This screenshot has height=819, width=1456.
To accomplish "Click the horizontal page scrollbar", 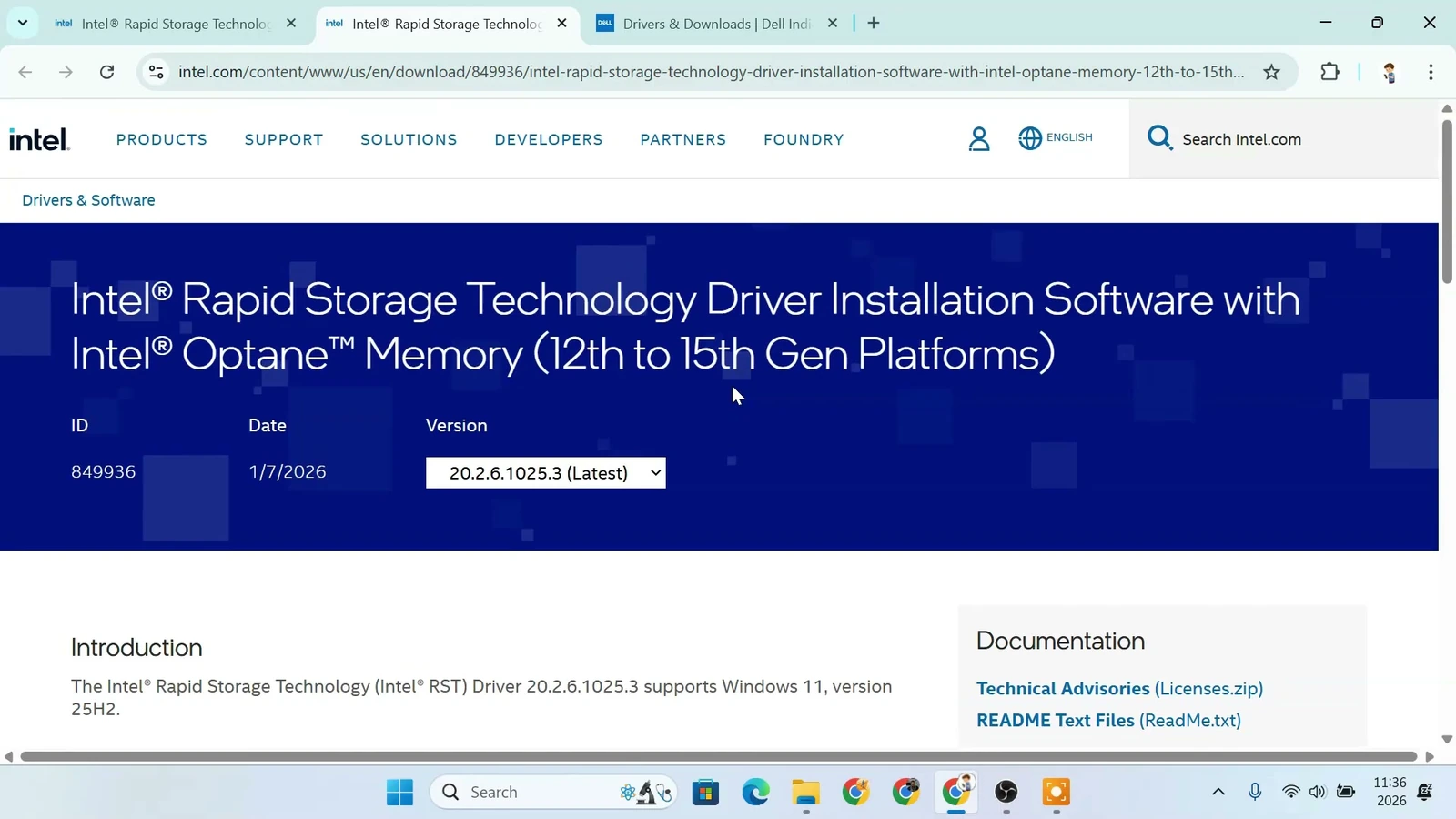I will [x=719, y=757].
